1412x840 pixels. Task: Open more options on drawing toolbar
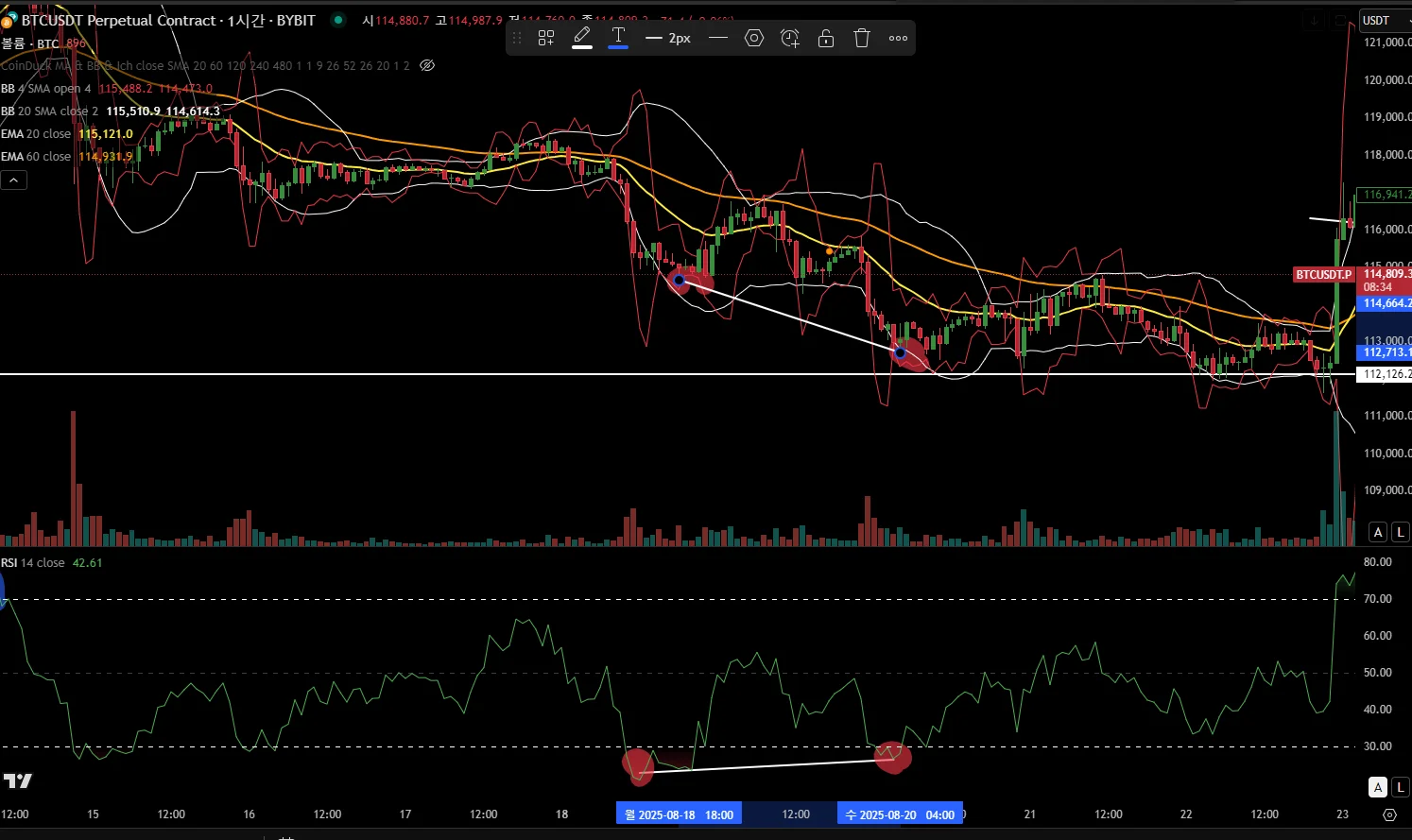coord(898,38)
